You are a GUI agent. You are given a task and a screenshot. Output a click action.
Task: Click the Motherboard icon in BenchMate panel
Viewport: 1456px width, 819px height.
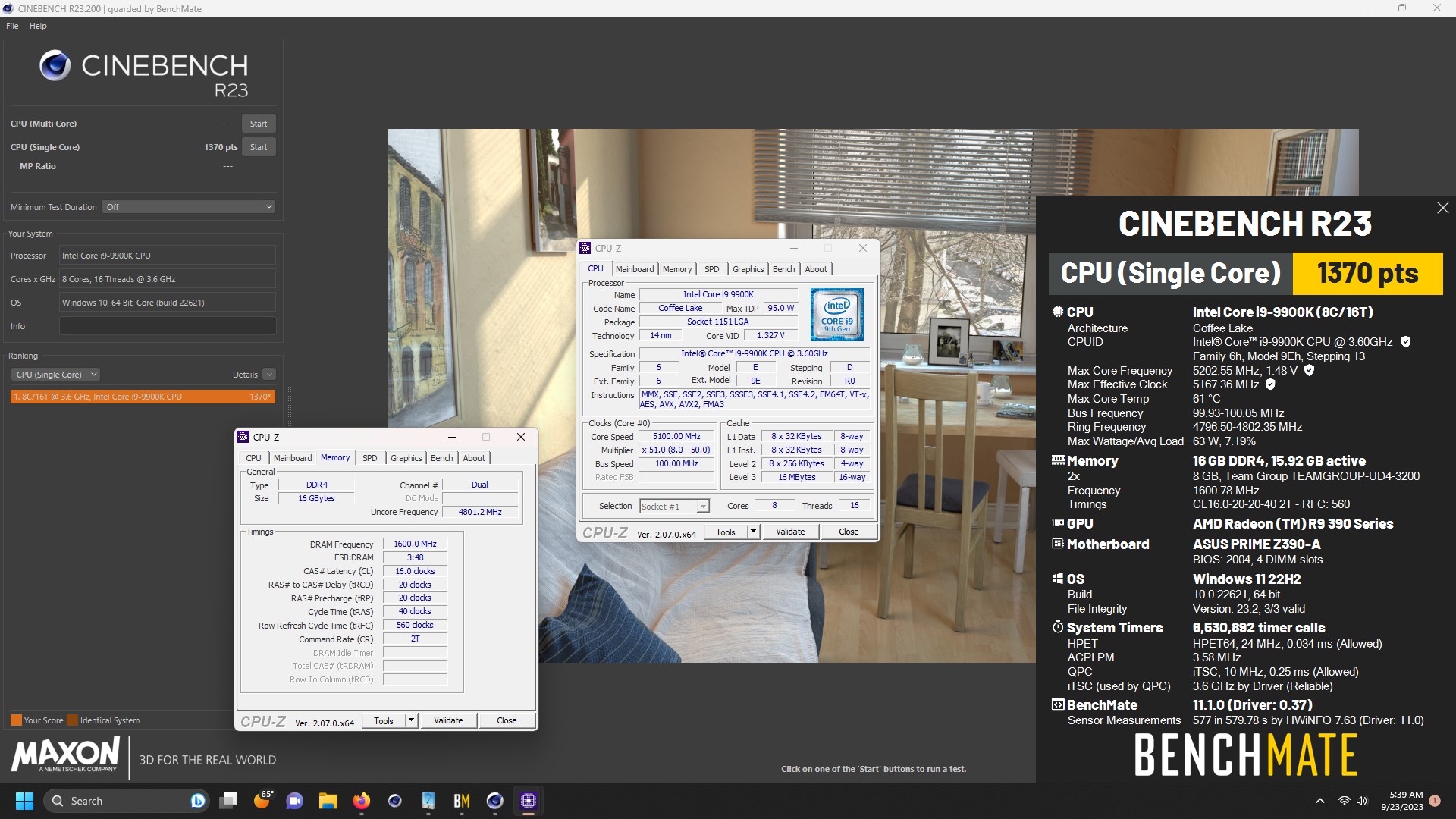click(x=1057, y=544)
